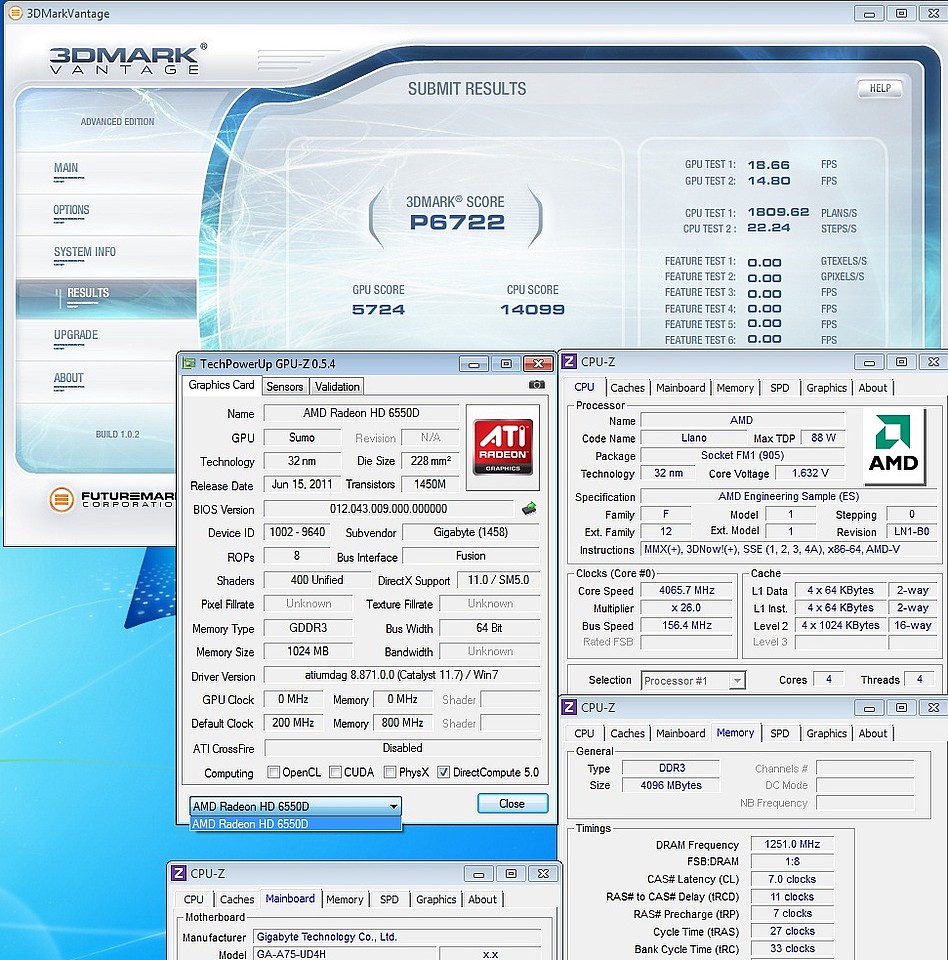Minimize the CPU-Z Memory tab window

point(869,708)
